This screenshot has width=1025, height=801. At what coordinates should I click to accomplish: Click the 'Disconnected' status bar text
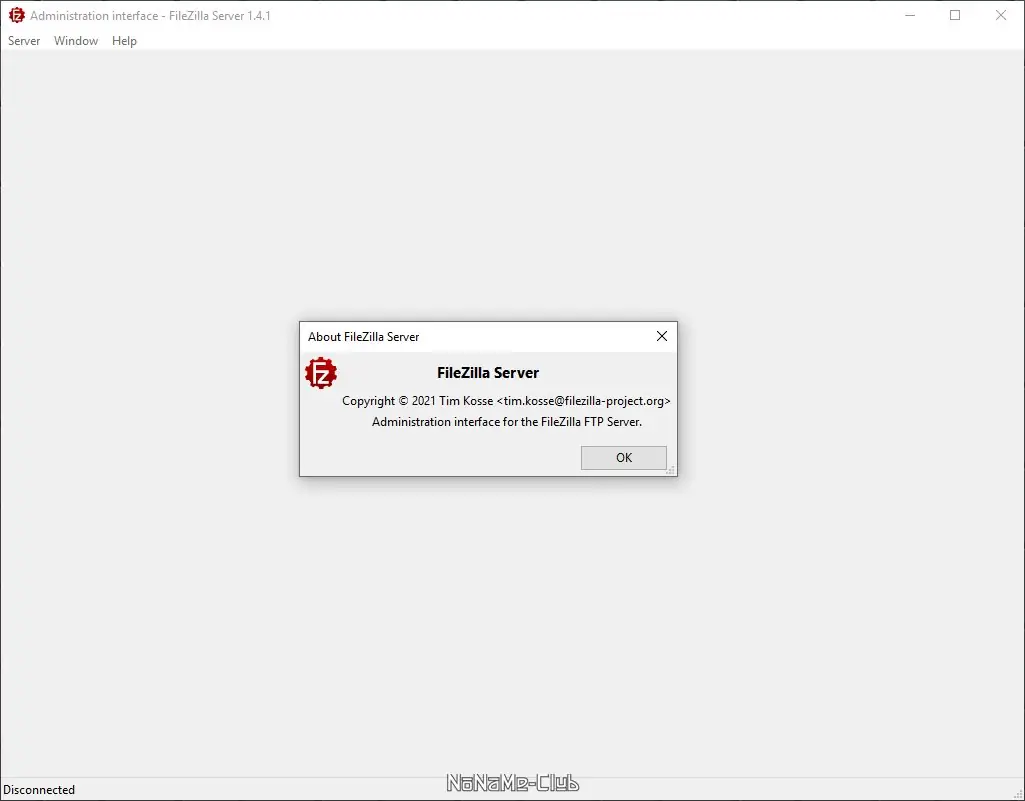click(39, 790)
